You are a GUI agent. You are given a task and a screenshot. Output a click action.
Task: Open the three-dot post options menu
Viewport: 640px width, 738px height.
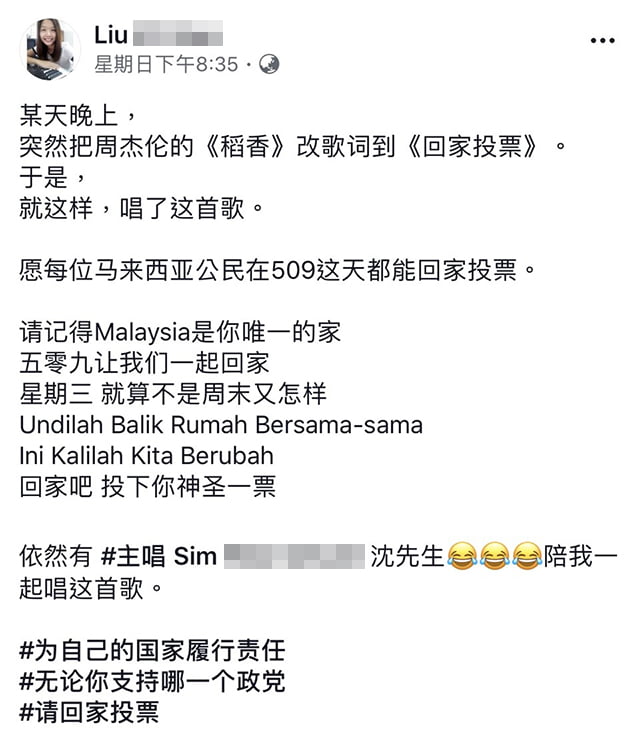click(602, 40)
